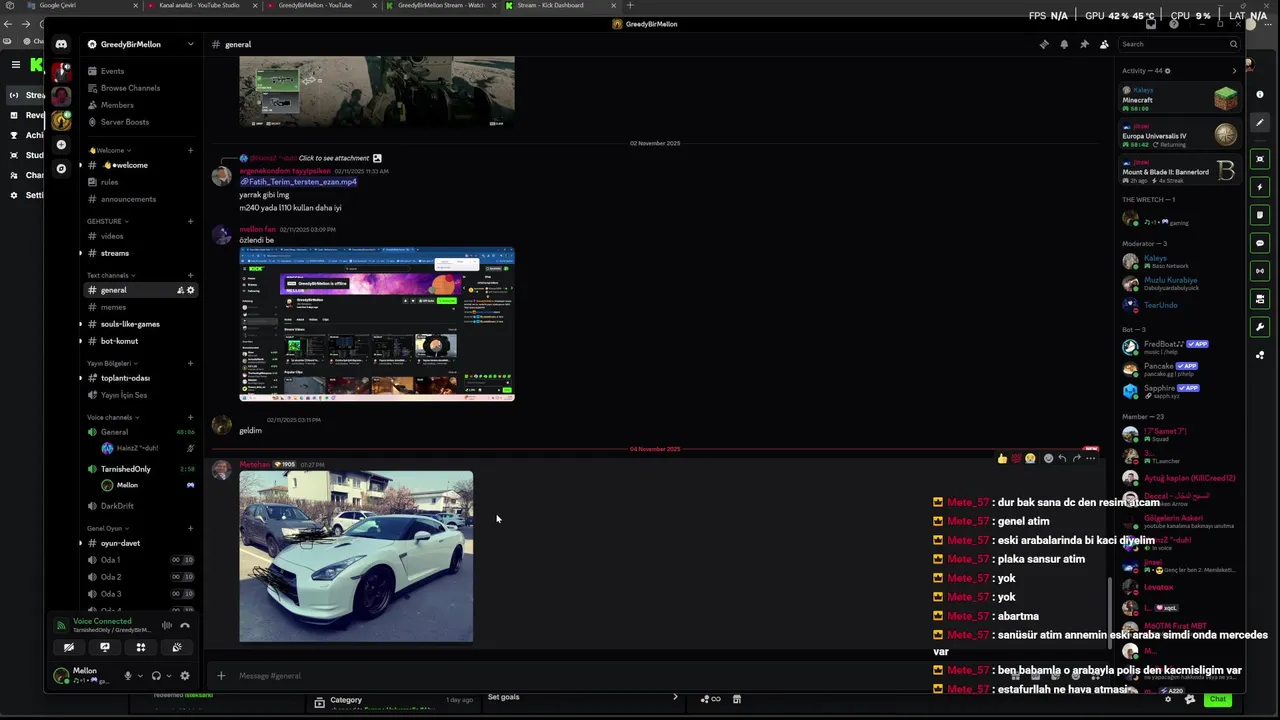Open the rules channel
Image resolution: width=1280 pixels, height=720 pixels.
click(110, 182)
